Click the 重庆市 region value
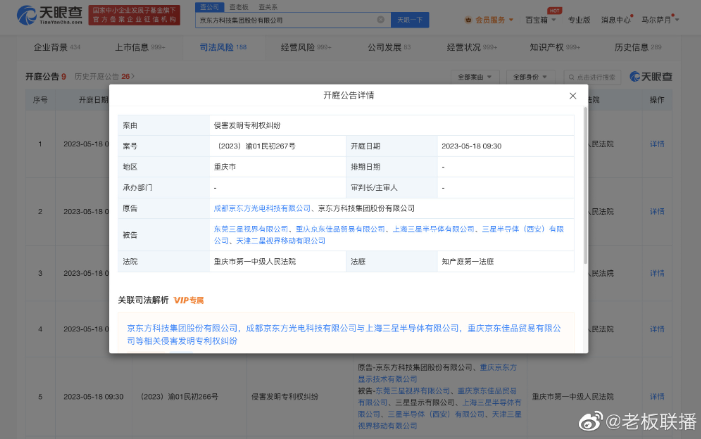This screenshot has width=701, height=439. 224,167
